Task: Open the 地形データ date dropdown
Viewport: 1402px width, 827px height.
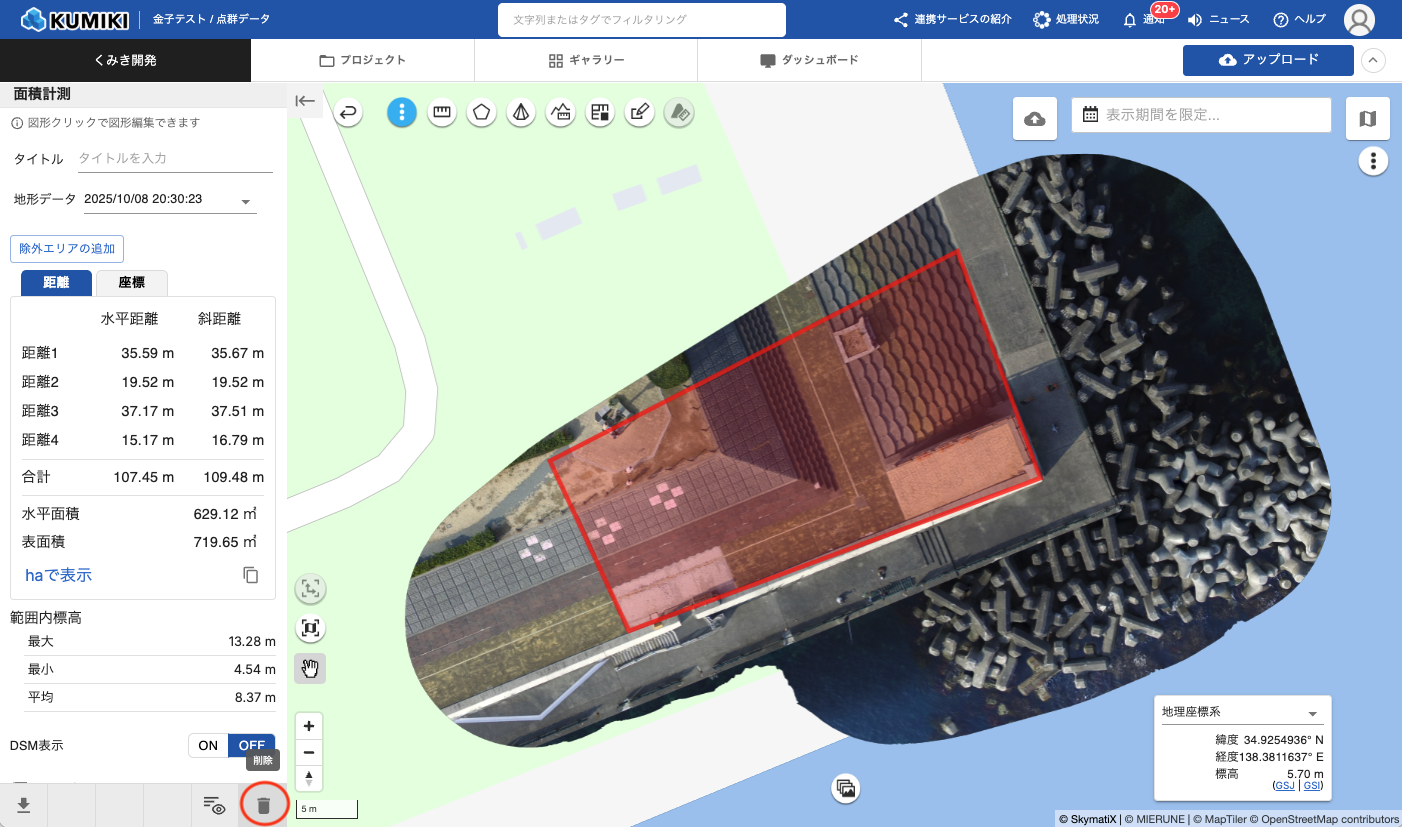Action: click(246, 202)
